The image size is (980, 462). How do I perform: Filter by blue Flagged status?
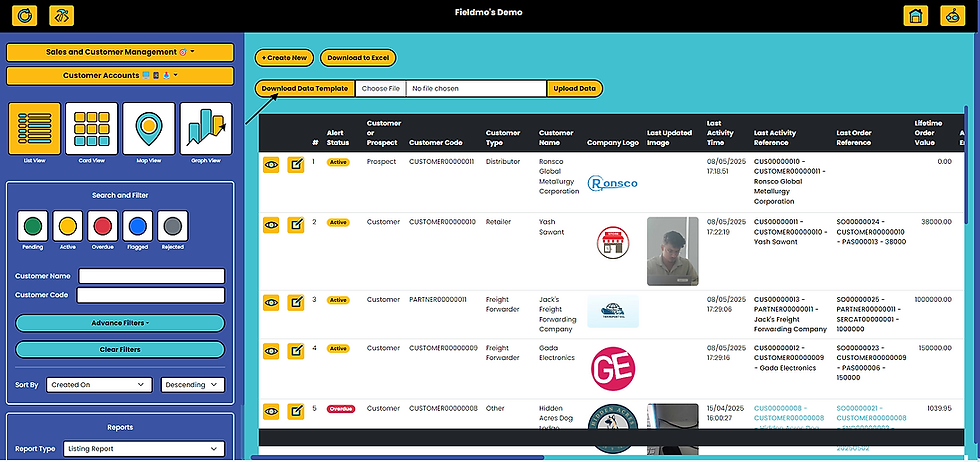[138, 226]
